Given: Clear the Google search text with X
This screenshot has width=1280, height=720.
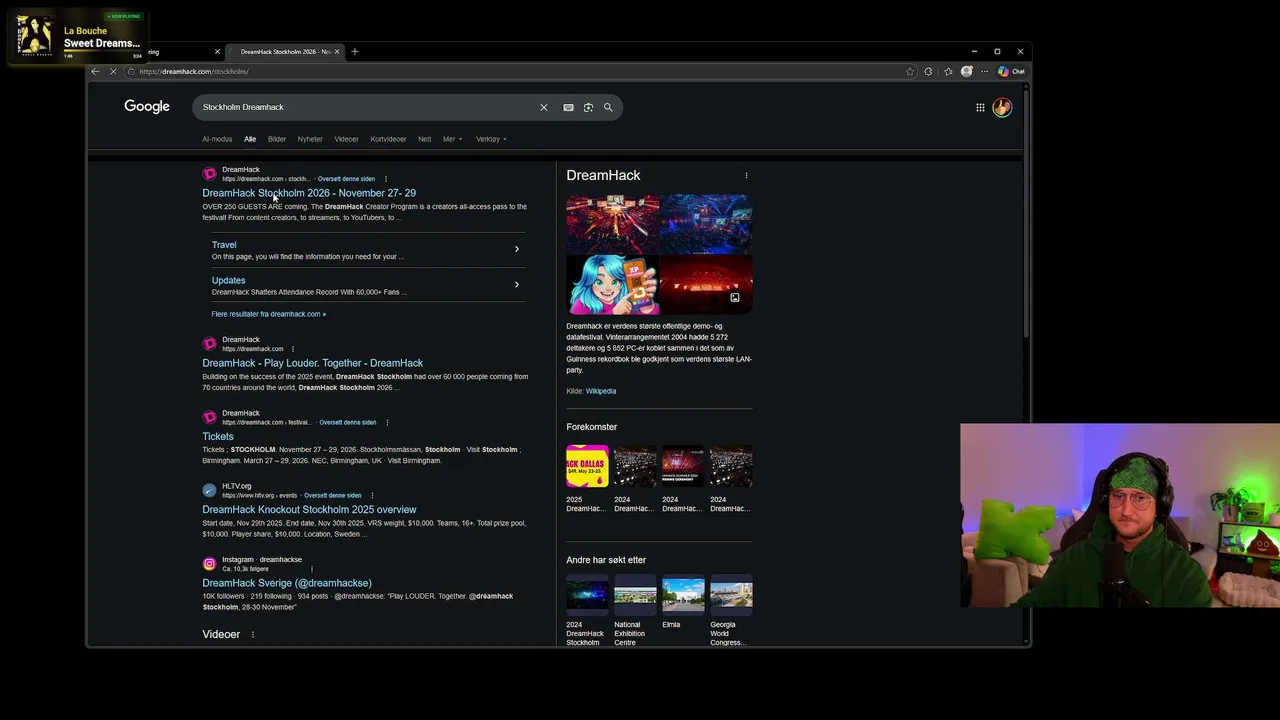Looking at the screenshot, I should point(544,107).
